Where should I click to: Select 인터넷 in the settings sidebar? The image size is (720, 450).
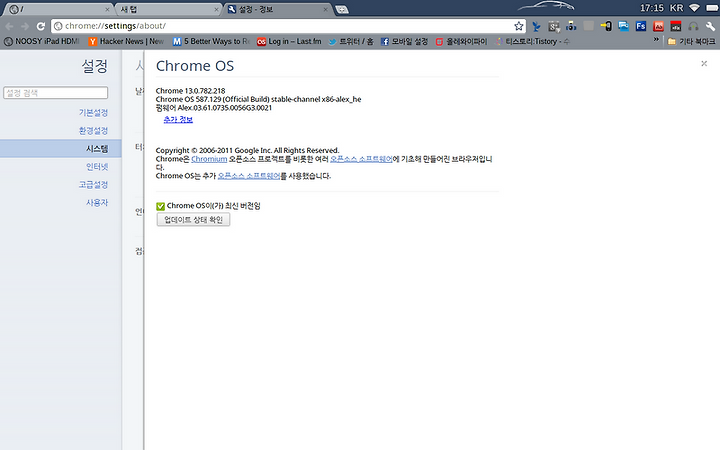click(97, 166)
